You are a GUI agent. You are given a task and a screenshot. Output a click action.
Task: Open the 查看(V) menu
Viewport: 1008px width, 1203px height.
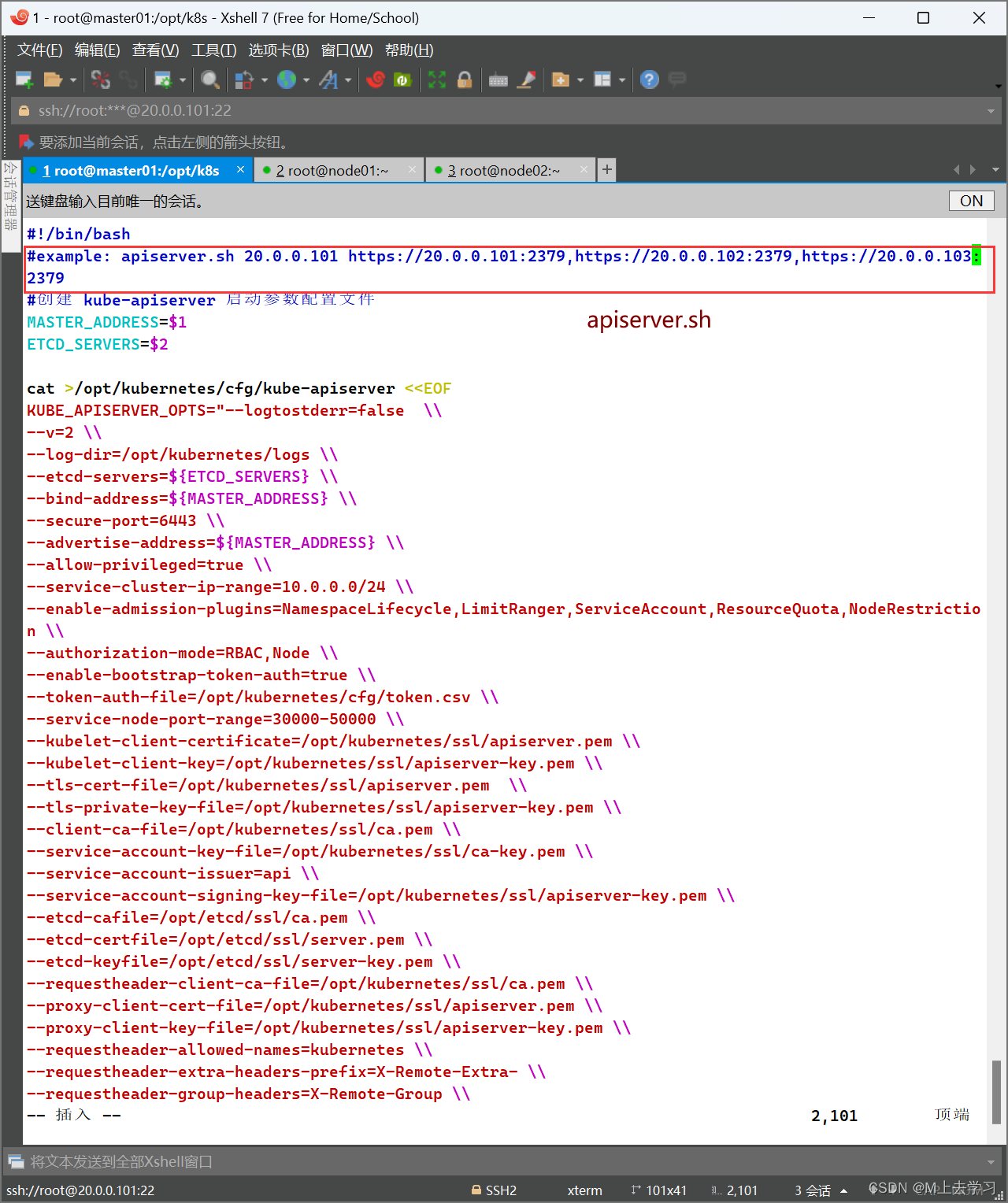tap(156, 50)
